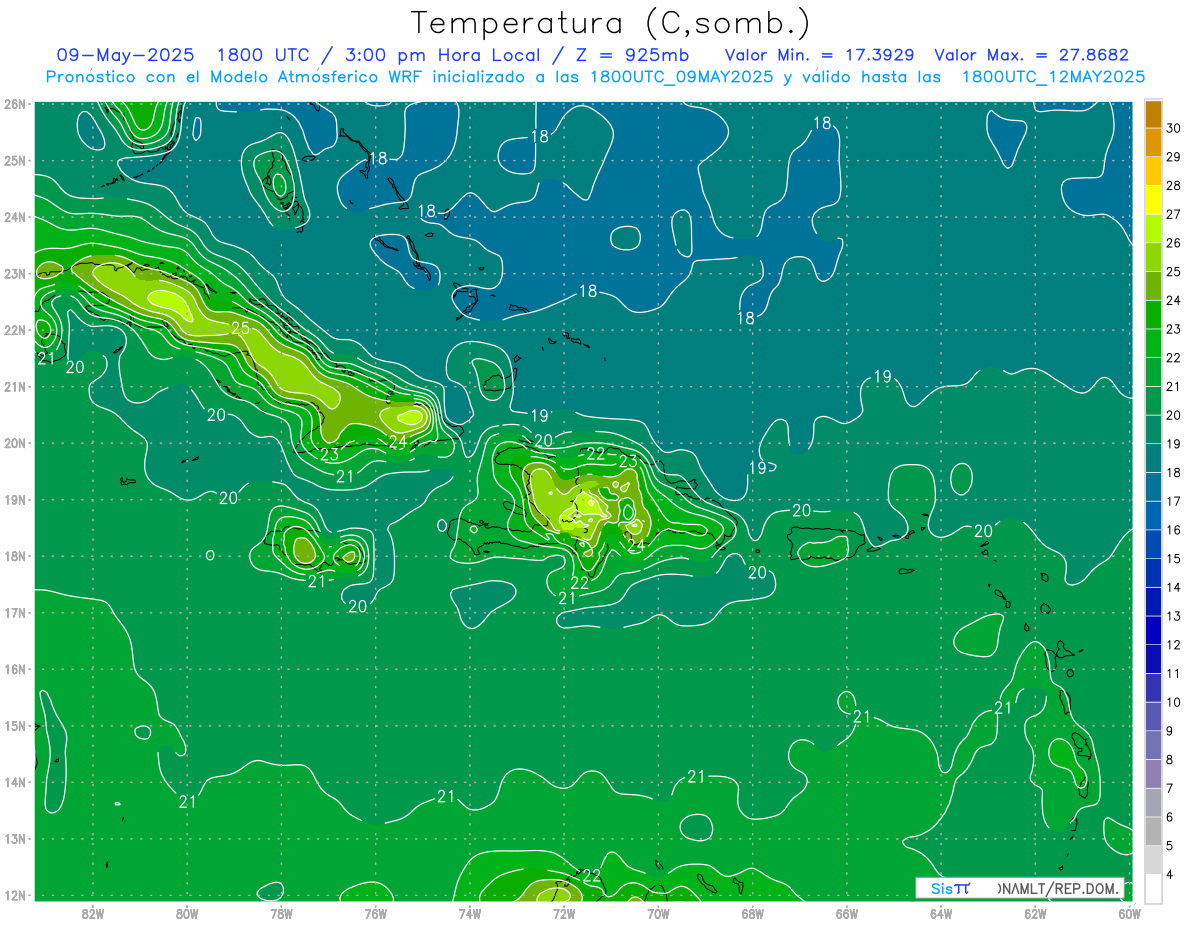Select the "Valor Min. = 17.3929" value
Viewport: 1200px width, 927px height.
tap(821, 55)
